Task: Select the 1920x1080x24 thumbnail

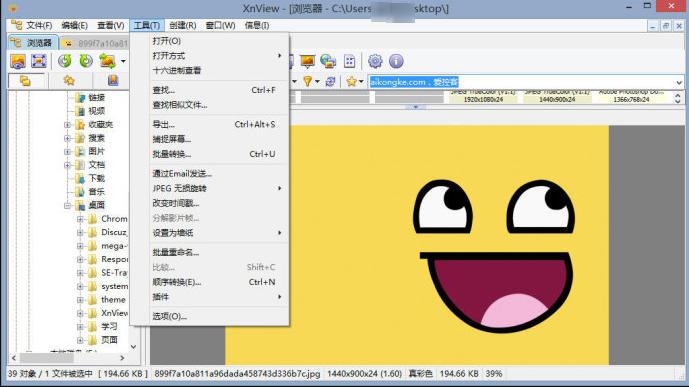Action: [483, 97]
